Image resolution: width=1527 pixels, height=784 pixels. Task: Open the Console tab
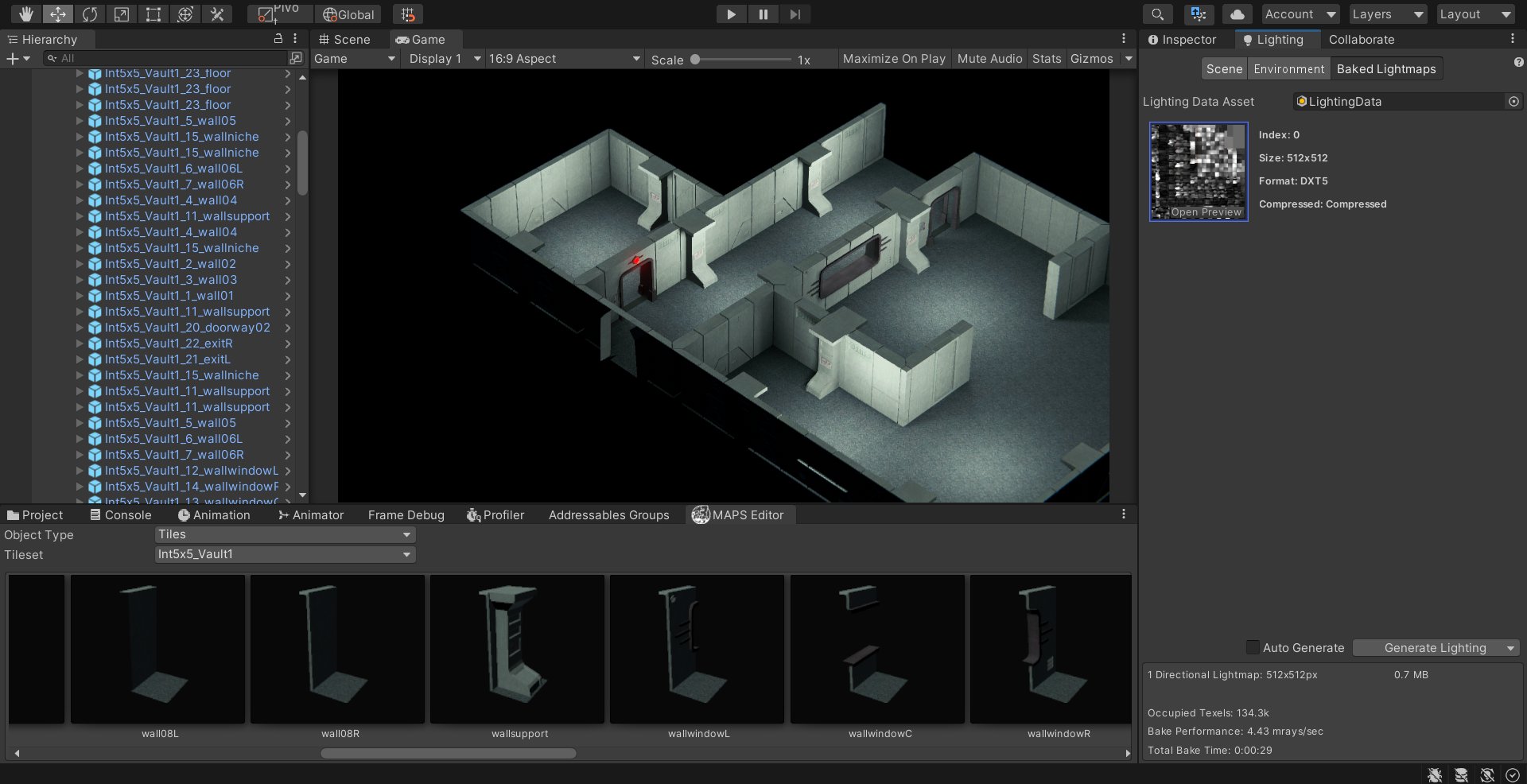pyautogui.click(x=120, y=514)
